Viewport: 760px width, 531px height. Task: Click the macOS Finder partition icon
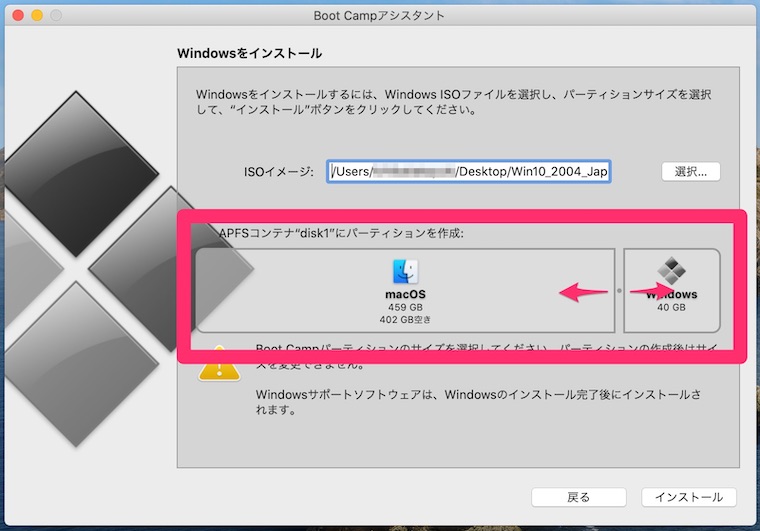[x=405, y=271]
